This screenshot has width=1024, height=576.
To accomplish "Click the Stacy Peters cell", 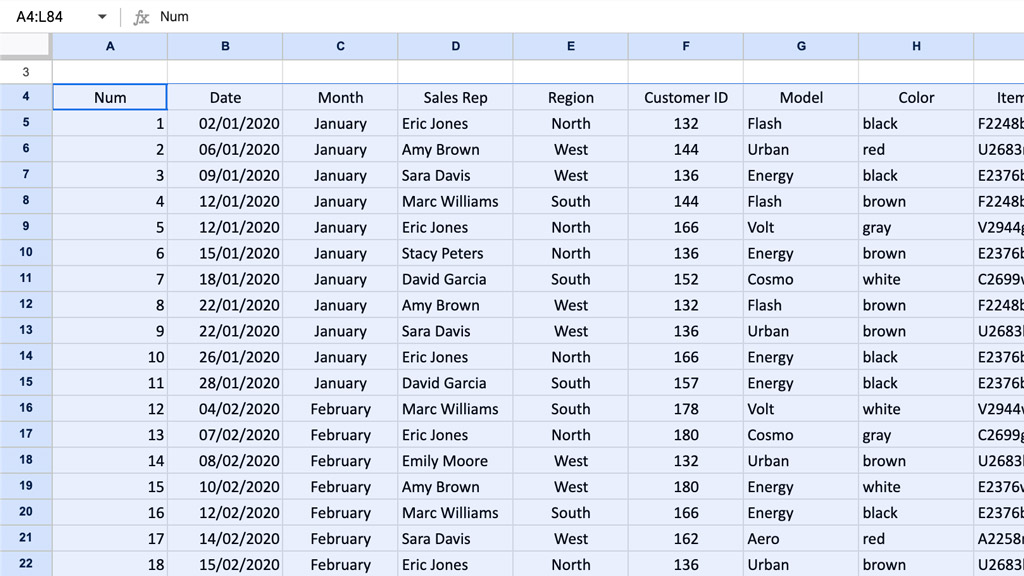I will (455, 254).
